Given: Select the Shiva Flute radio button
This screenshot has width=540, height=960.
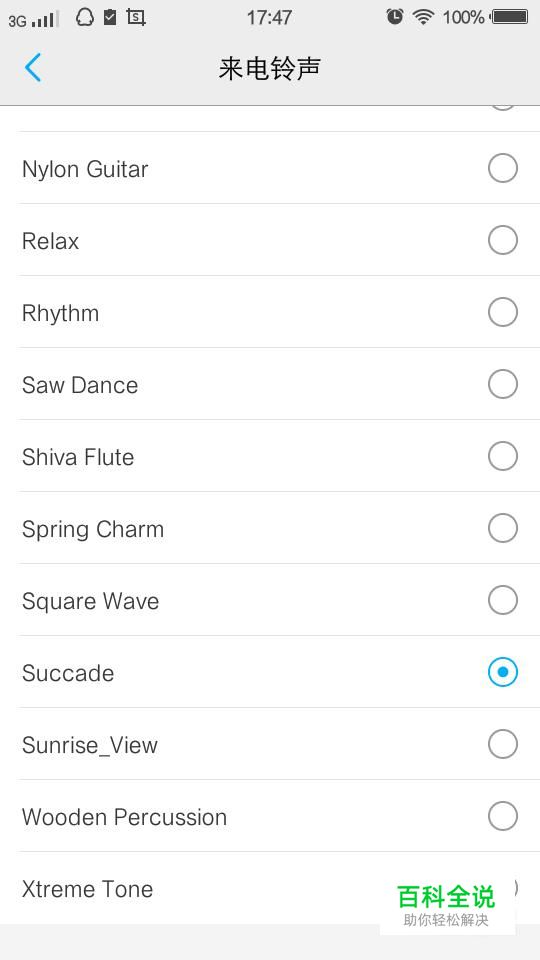Looking at the screenshot, I should 503,456.
